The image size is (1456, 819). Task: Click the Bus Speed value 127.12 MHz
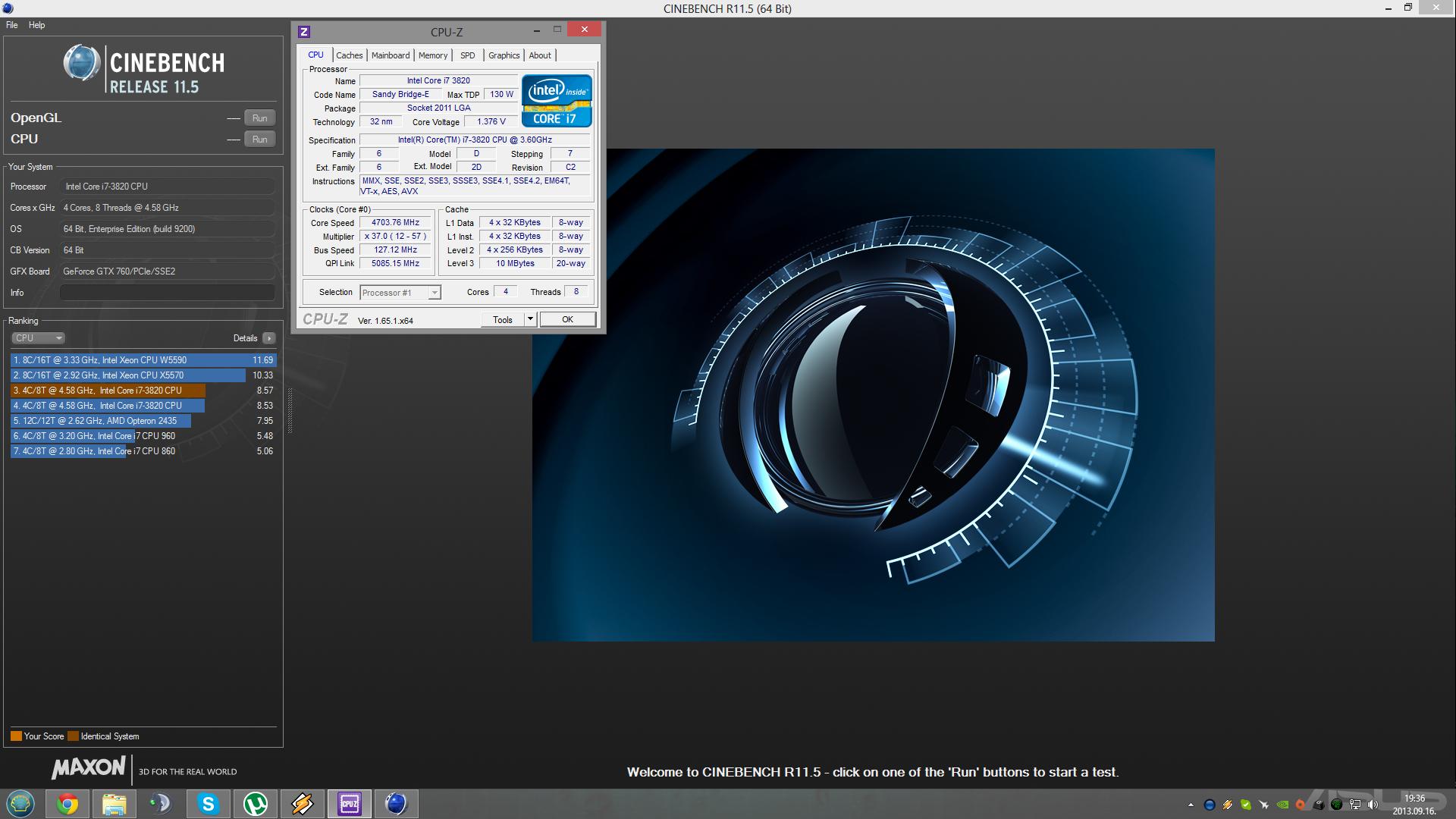click(395, 249)
